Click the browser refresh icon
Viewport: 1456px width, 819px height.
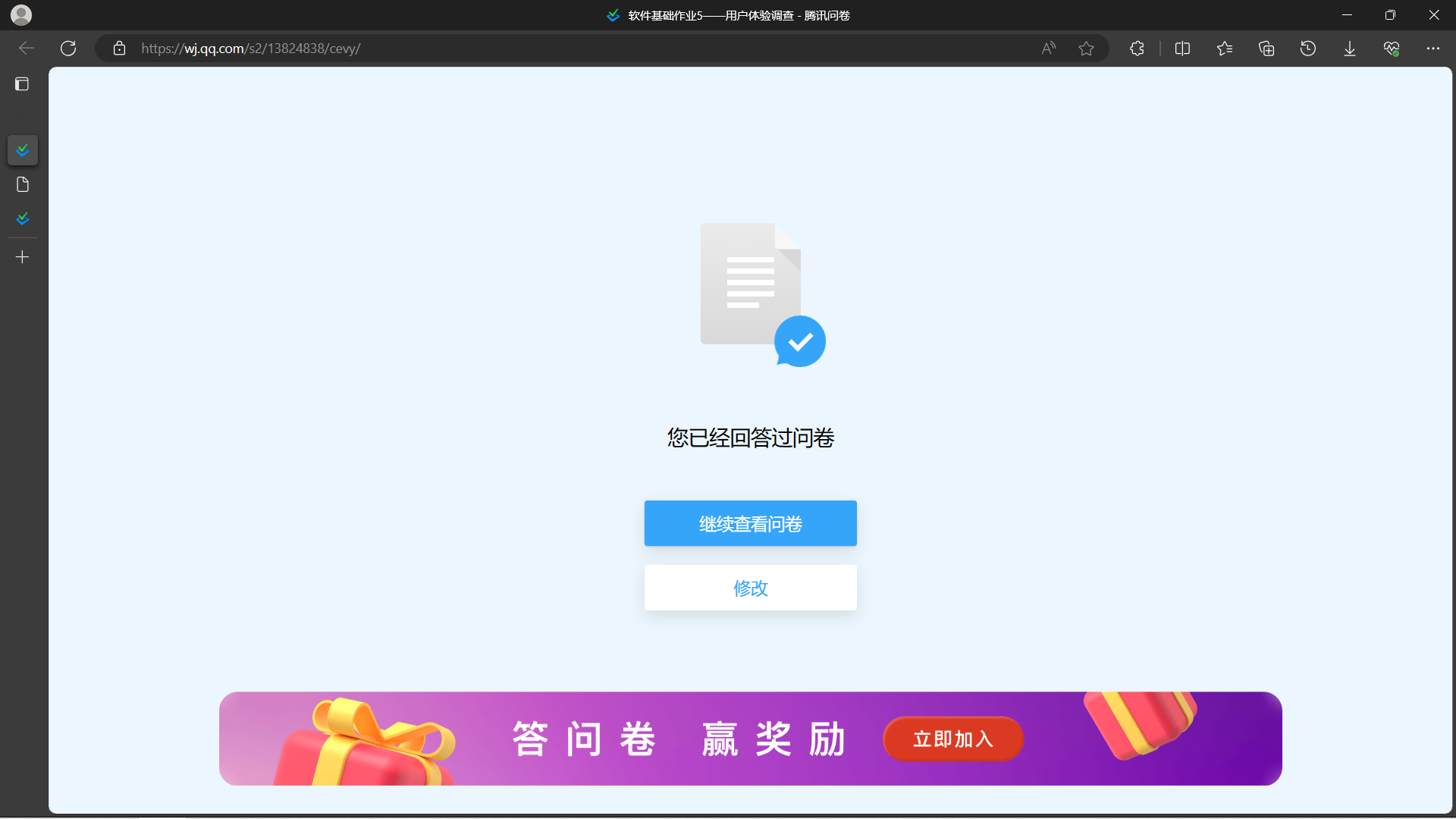pyautogui.click(x=68, y=49)
